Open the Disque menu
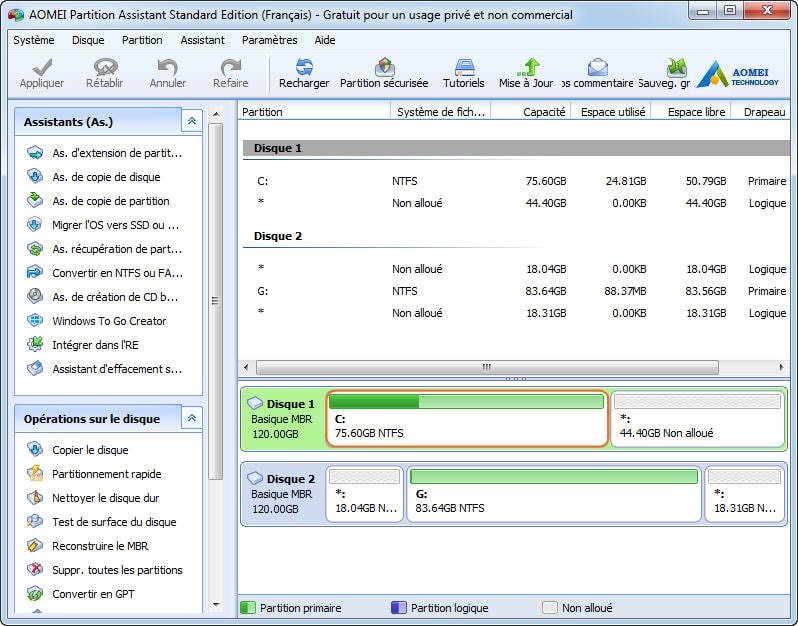This screenshot has height=626, width=798. pyautogui.click(x=88, y=40)
